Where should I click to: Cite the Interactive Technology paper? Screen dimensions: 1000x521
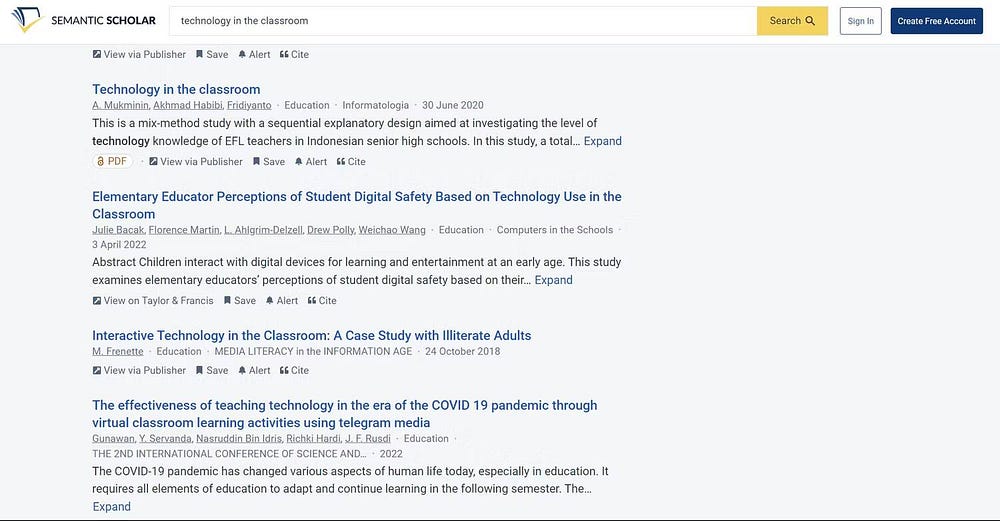pyautogui.click(x=294, y=370)
